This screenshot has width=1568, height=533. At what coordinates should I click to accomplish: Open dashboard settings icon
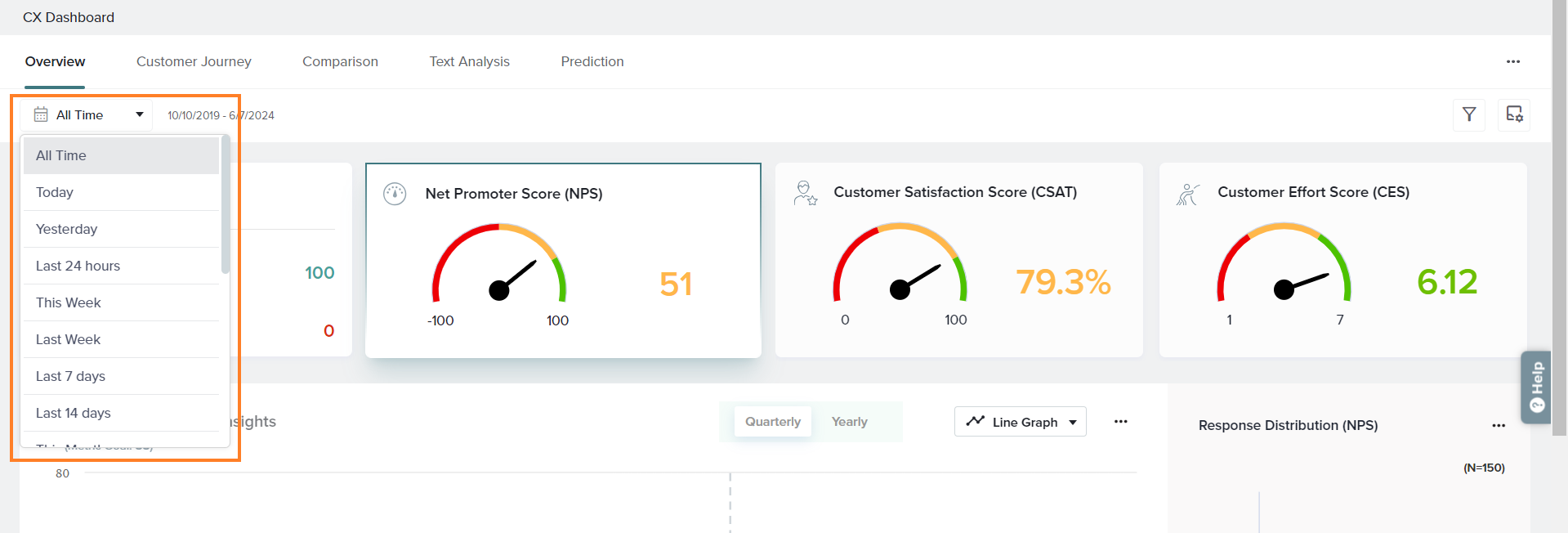pos(1513,114)
